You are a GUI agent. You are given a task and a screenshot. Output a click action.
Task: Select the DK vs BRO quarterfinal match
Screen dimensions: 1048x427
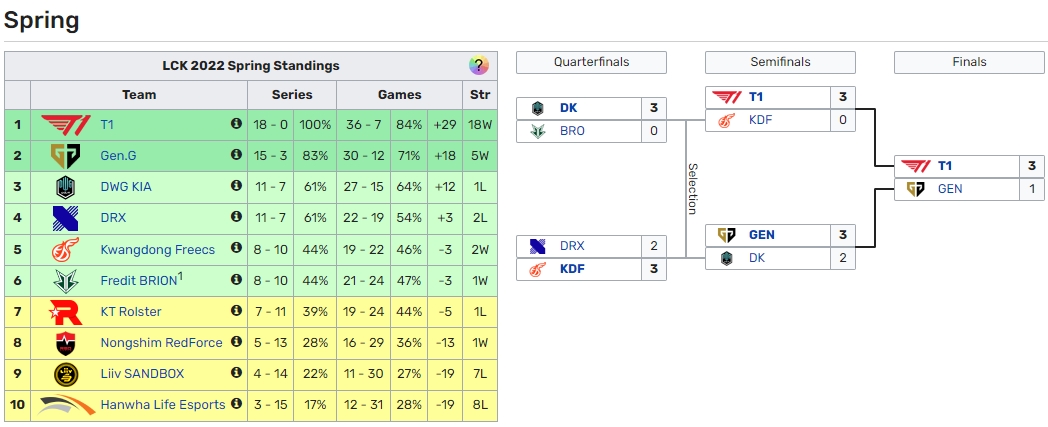click(591, 120)
